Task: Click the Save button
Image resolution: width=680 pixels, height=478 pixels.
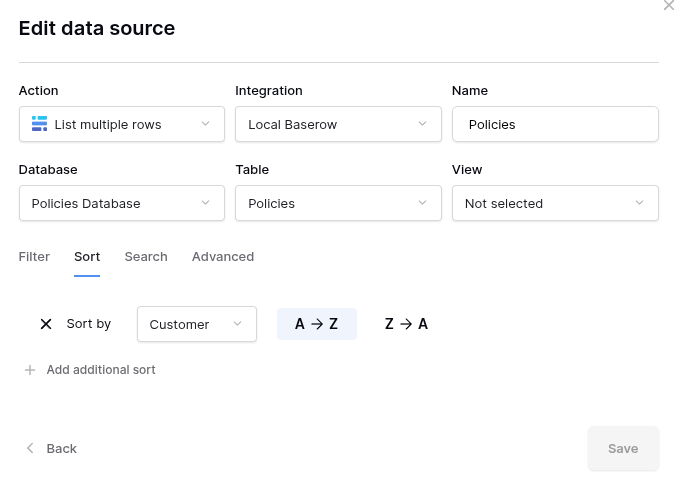Action: [x=623, y=448]
